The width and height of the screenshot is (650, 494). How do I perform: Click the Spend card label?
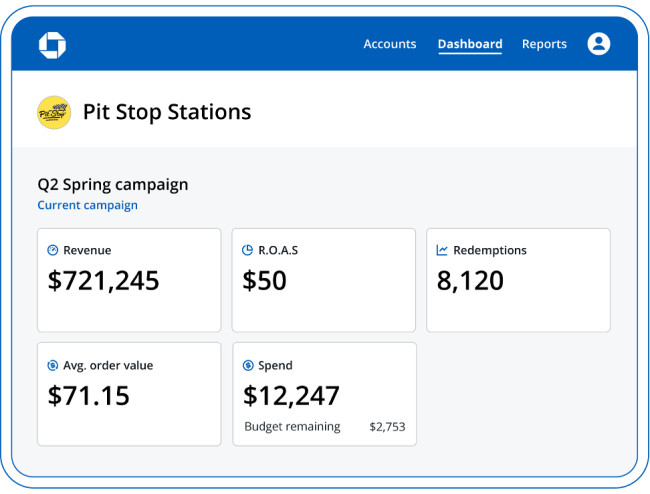coord(275,366)
